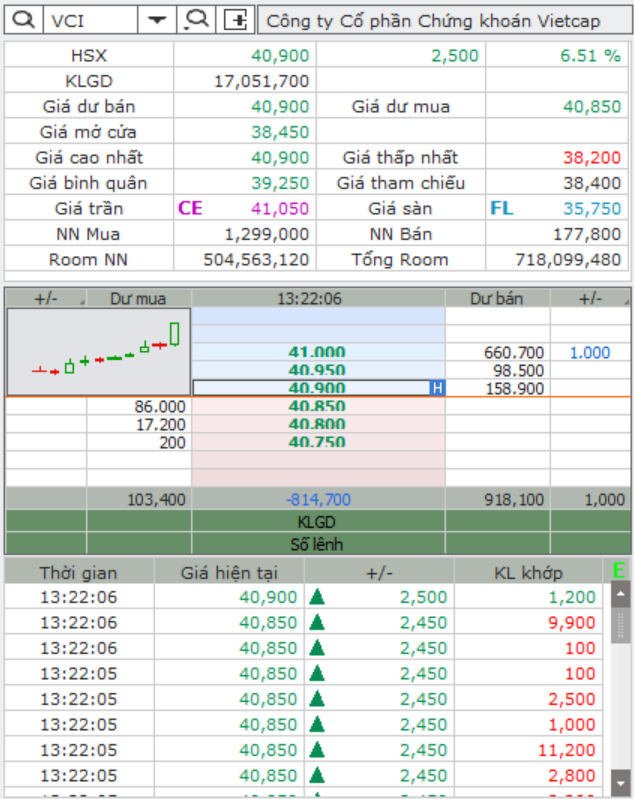This screenshot has width=634, height=799.
Task: Click the NN Mua value 1,299,000
Action: tap(267, 234)
